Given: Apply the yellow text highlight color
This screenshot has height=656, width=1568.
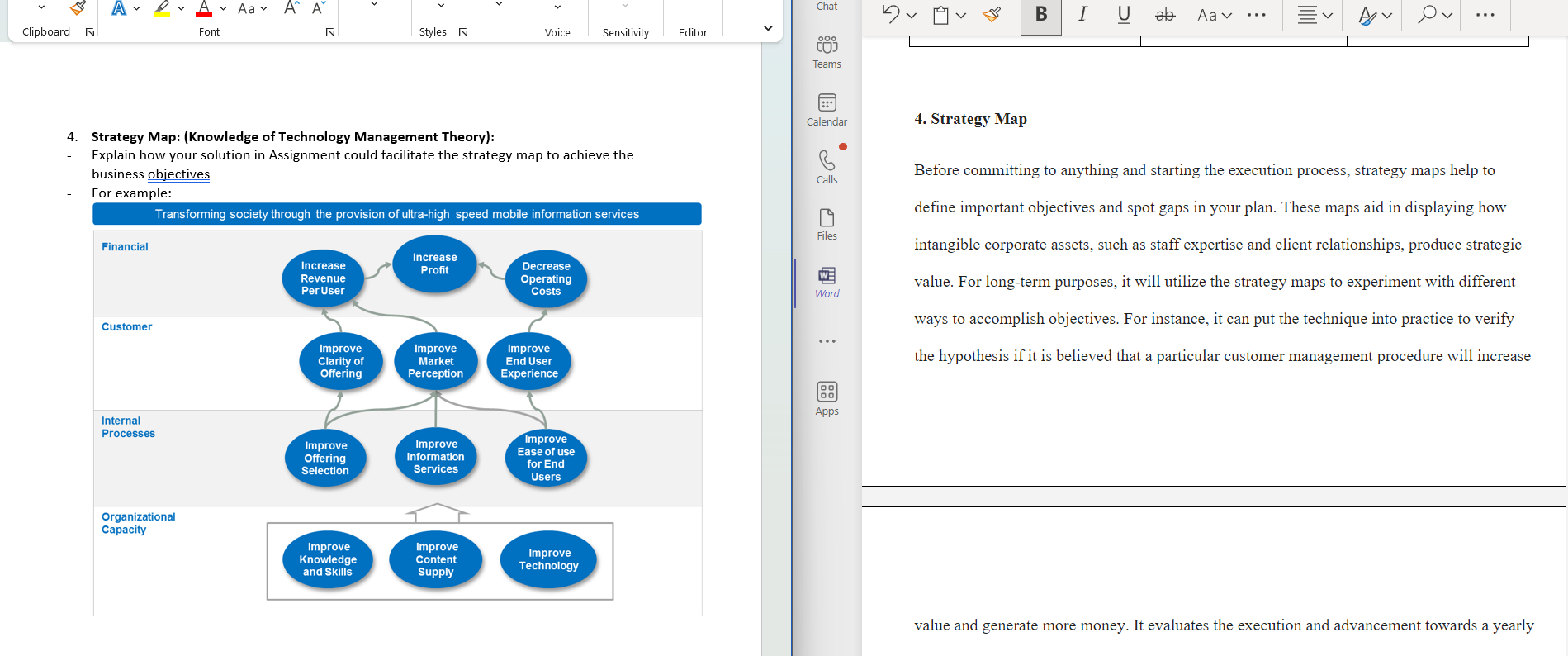Looking at the screenshot, I should click(162, 8).
